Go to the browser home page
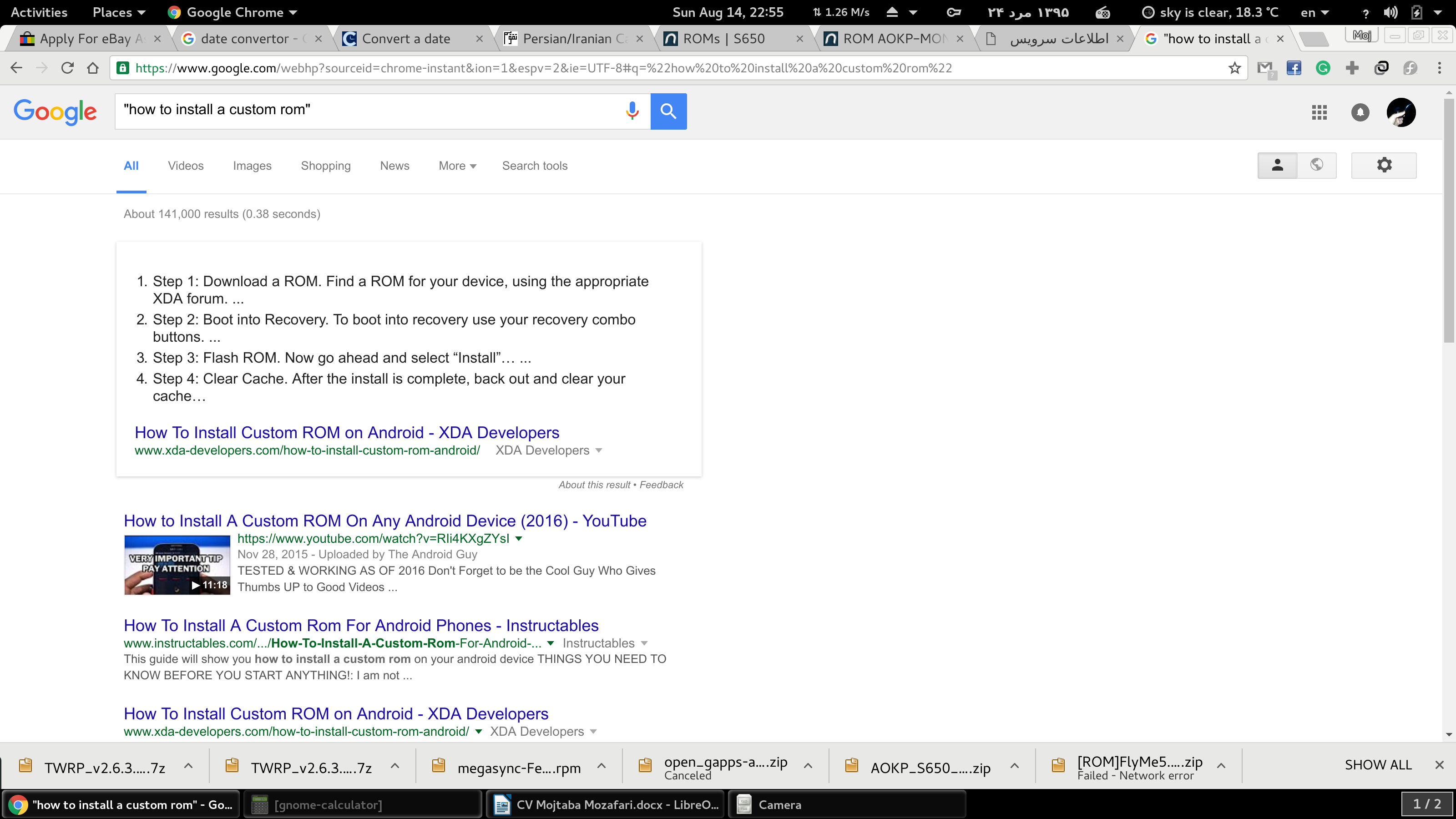 click(93, 68)
